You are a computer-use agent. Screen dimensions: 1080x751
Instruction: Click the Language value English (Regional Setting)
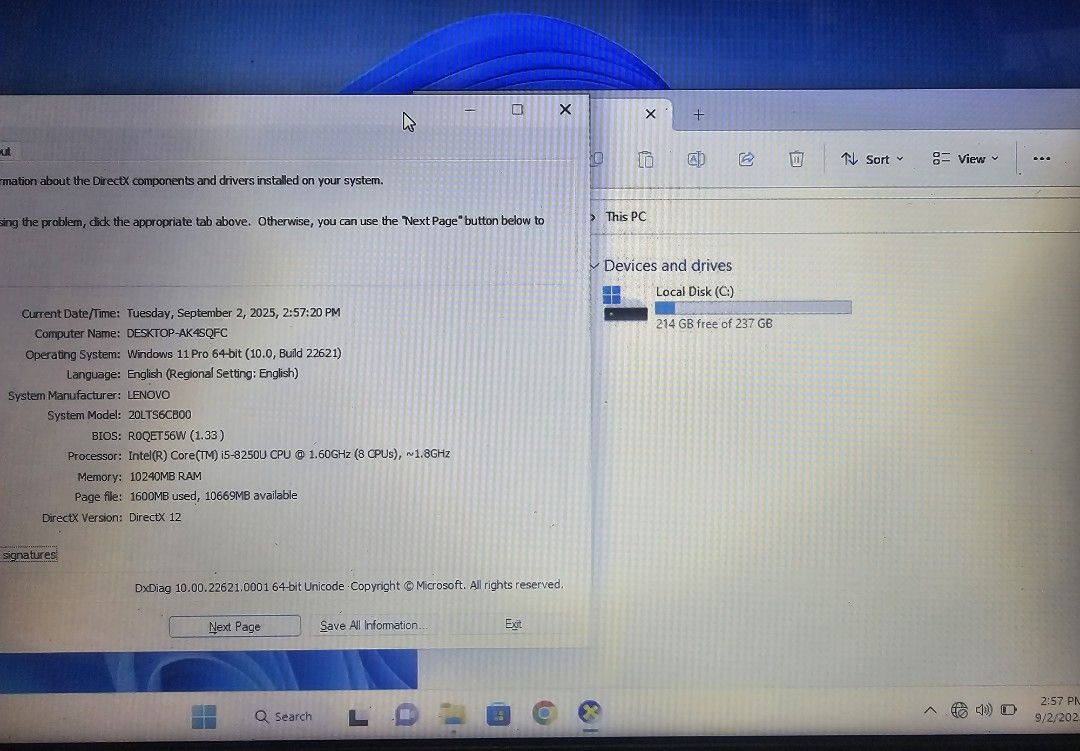213,373
